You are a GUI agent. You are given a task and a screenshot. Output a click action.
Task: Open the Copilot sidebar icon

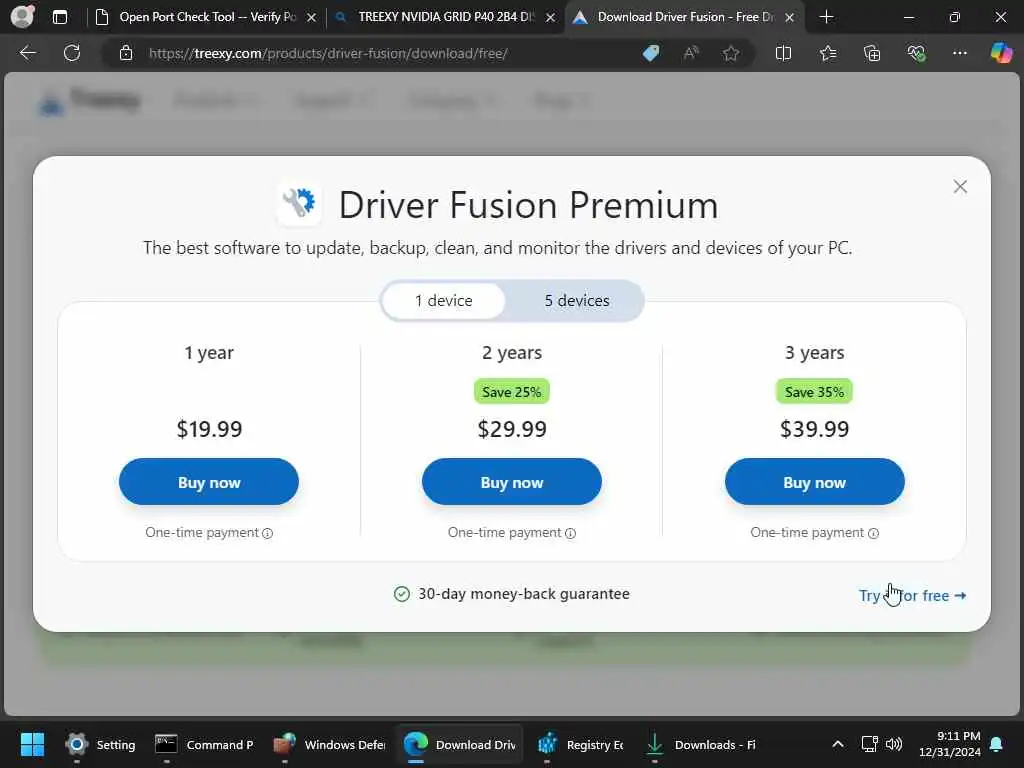click(x=1001, y=53)
